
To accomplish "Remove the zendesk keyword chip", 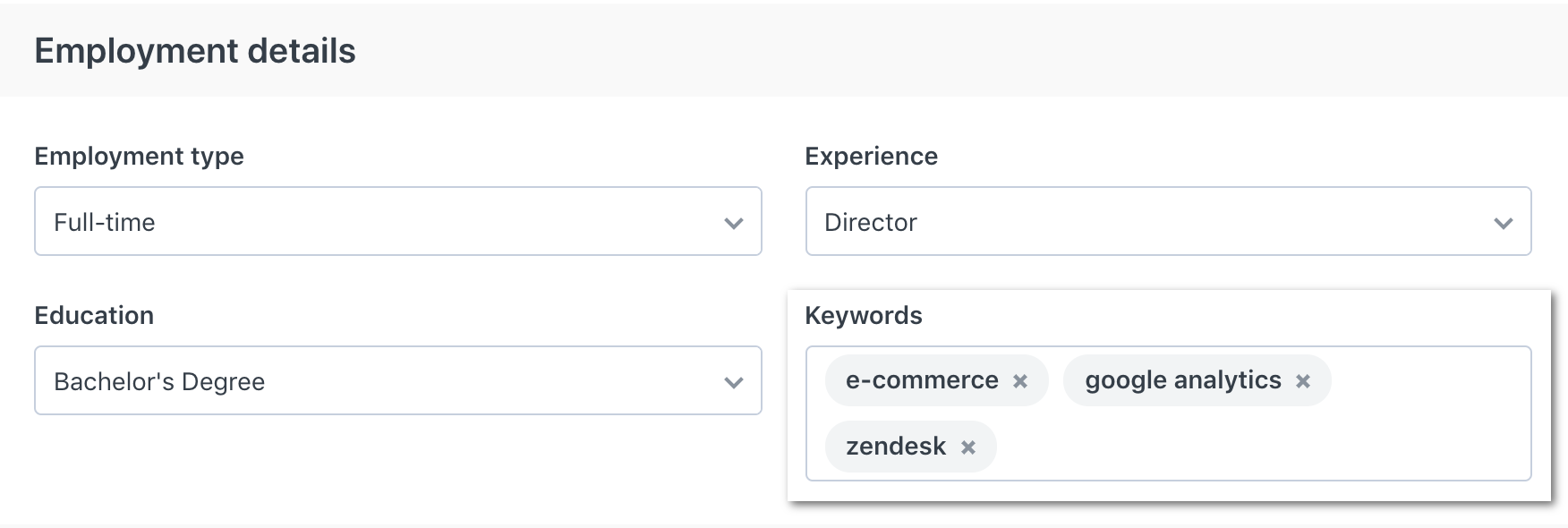I will (x=968, y=446).
